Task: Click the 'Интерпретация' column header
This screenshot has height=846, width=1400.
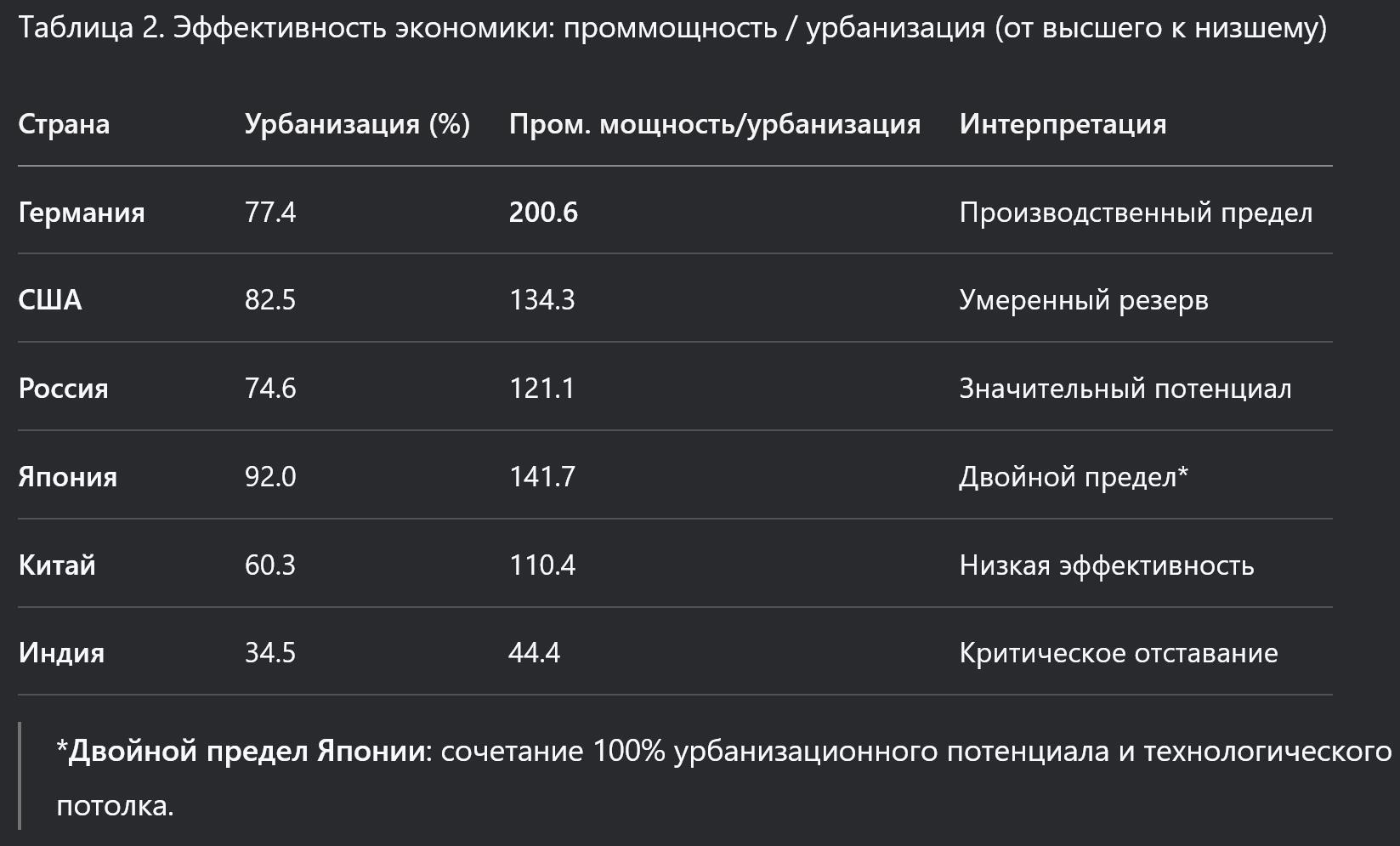Action: click(1063, 124)
